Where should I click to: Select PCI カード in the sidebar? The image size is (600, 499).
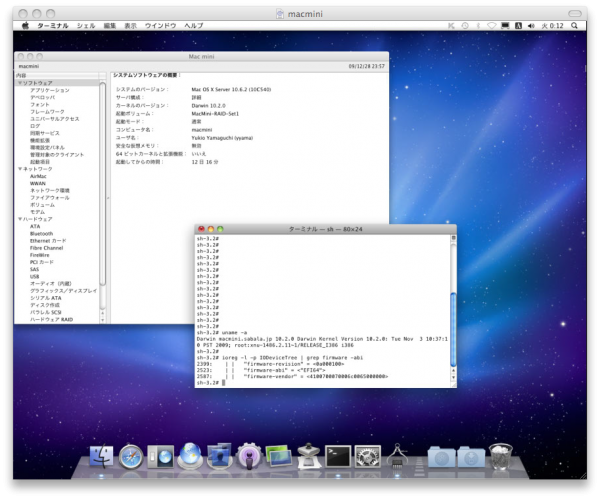coord(42,262)
